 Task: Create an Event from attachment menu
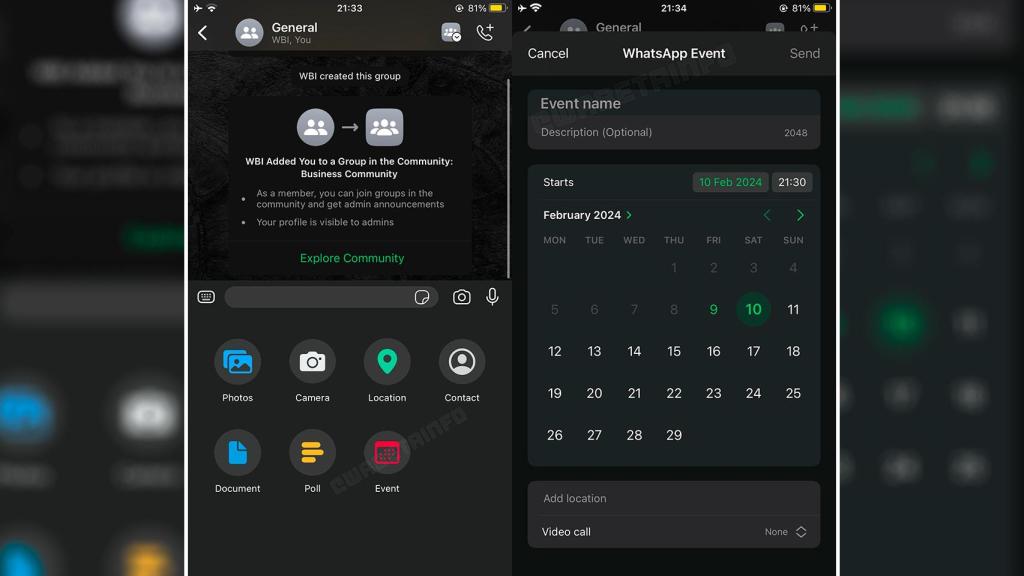[387, 452]
